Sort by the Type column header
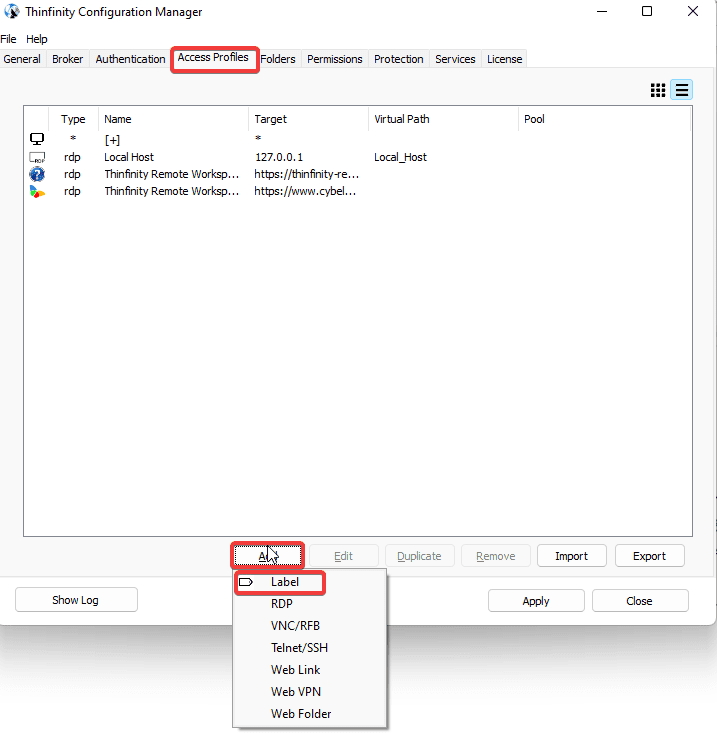The height and width of the screenshot is (733, 717). pyautogui.click(x=73, y=119)
